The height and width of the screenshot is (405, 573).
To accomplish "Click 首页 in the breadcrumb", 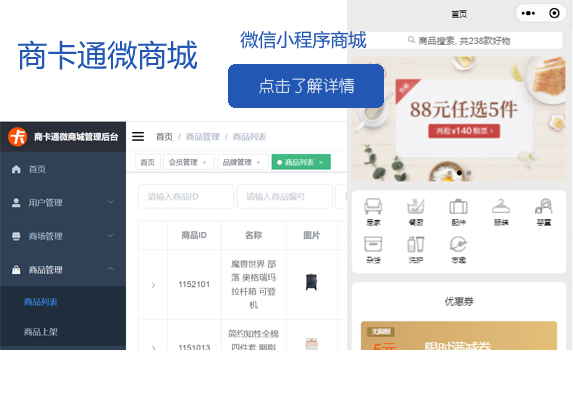I will pyautogui.click(x=164, y=137).
